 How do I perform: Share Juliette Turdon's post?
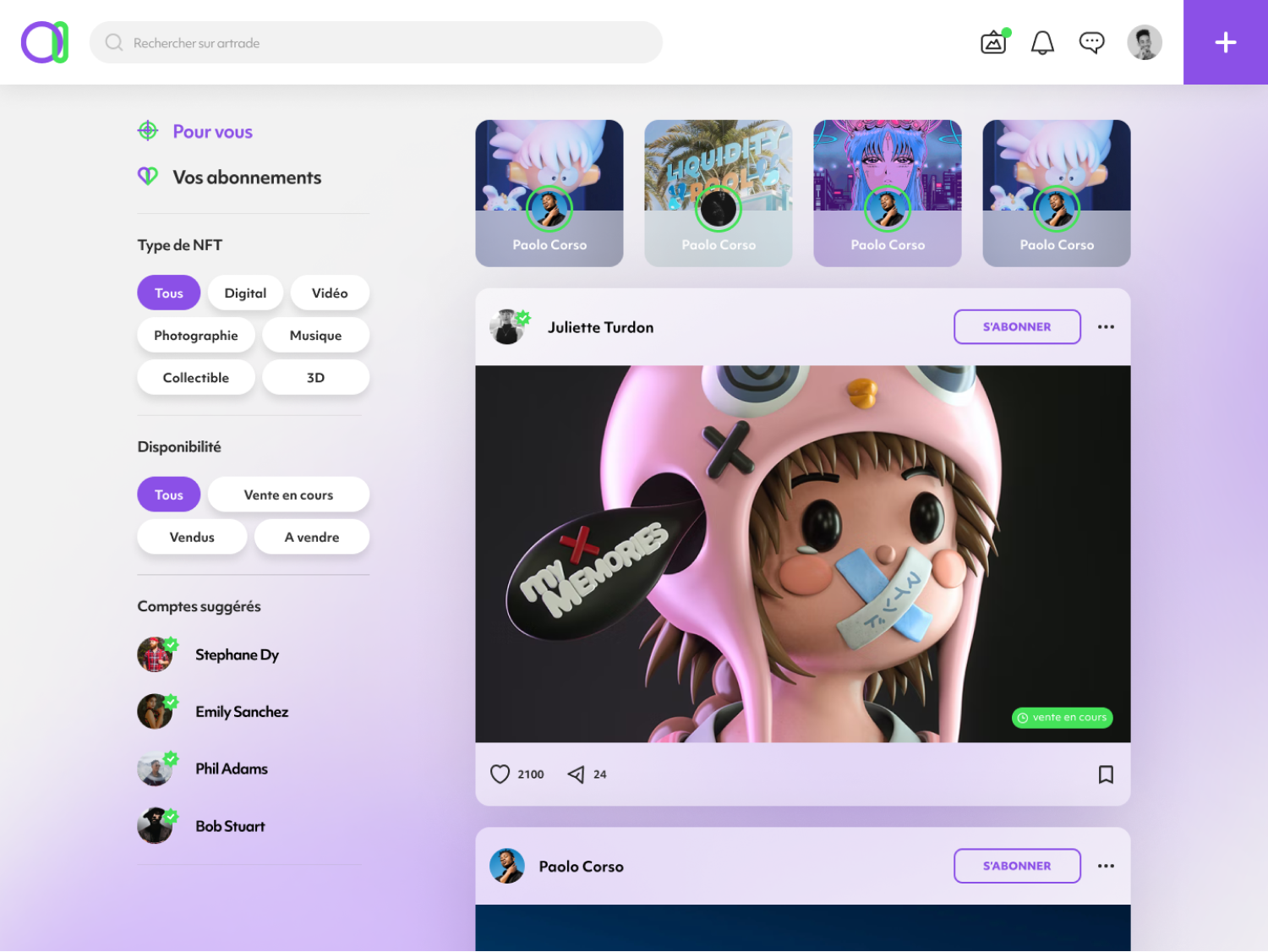pyautogui.click(x=576, y=774)
